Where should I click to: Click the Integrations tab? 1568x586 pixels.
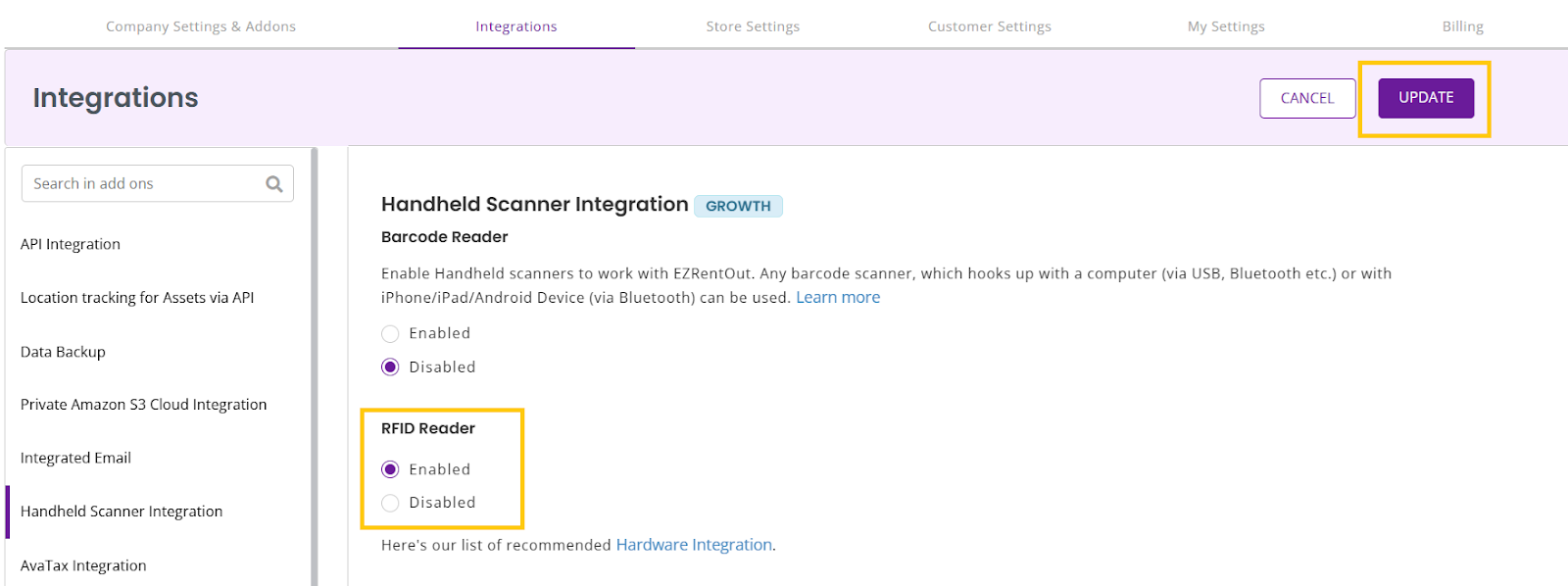click(x=516, y=26)
